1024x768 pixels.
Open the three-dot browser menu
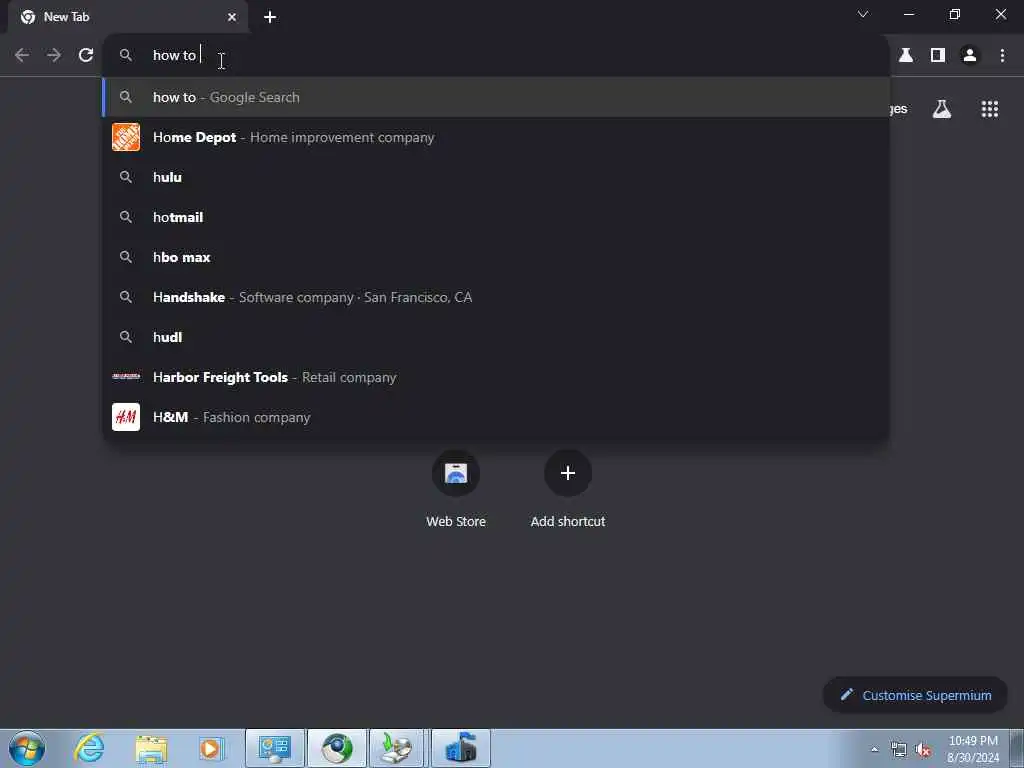pyautogui.click(x=1002, y=56)
